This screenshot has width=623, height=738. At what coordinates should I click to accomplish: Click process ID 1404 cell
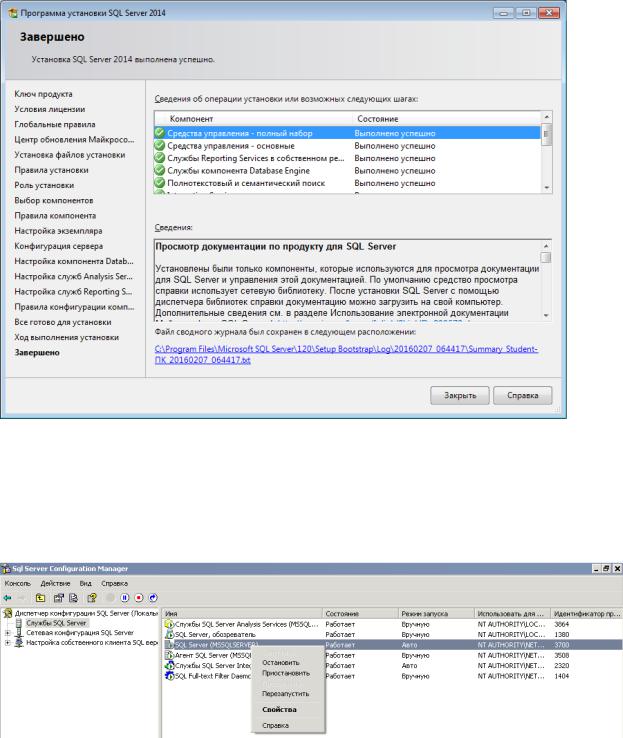pos(561,676)
